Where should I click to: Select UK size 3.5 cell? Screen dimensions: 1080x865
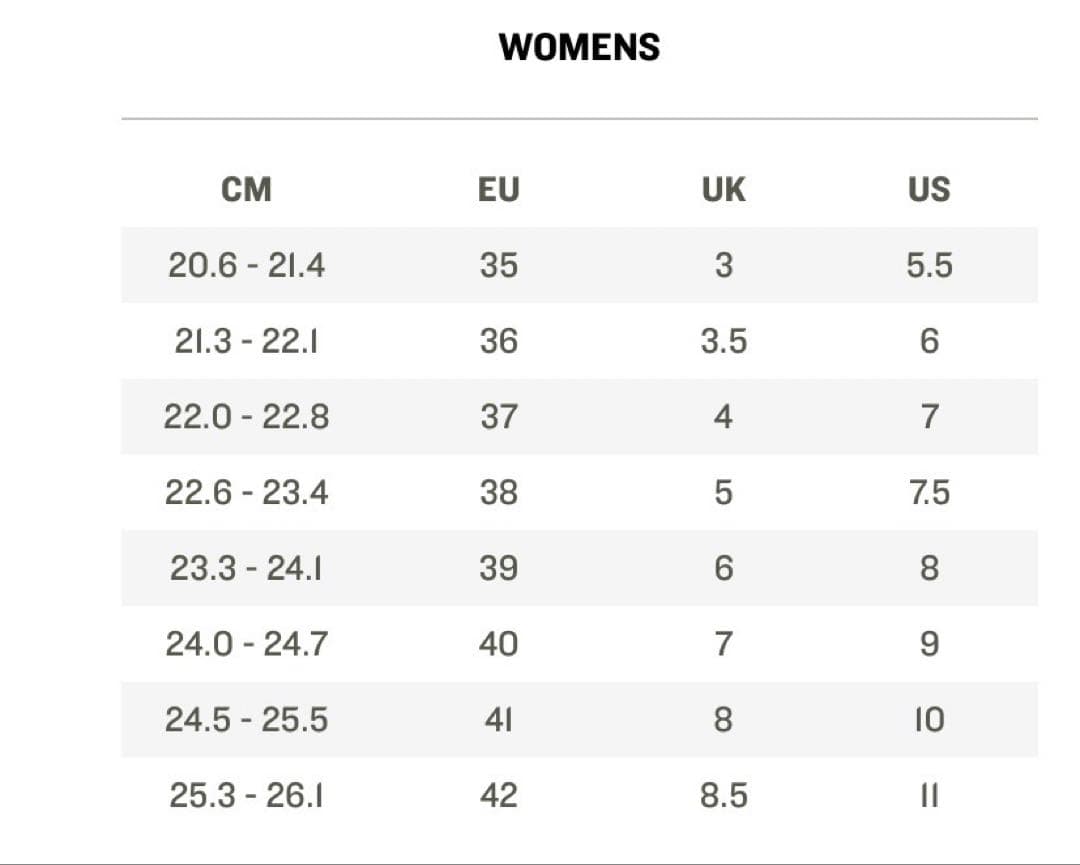tap(723, 341)
